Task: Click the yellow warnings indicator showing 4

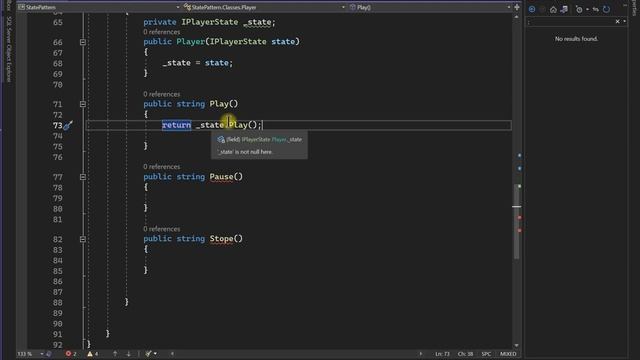Action: point(93,354)
